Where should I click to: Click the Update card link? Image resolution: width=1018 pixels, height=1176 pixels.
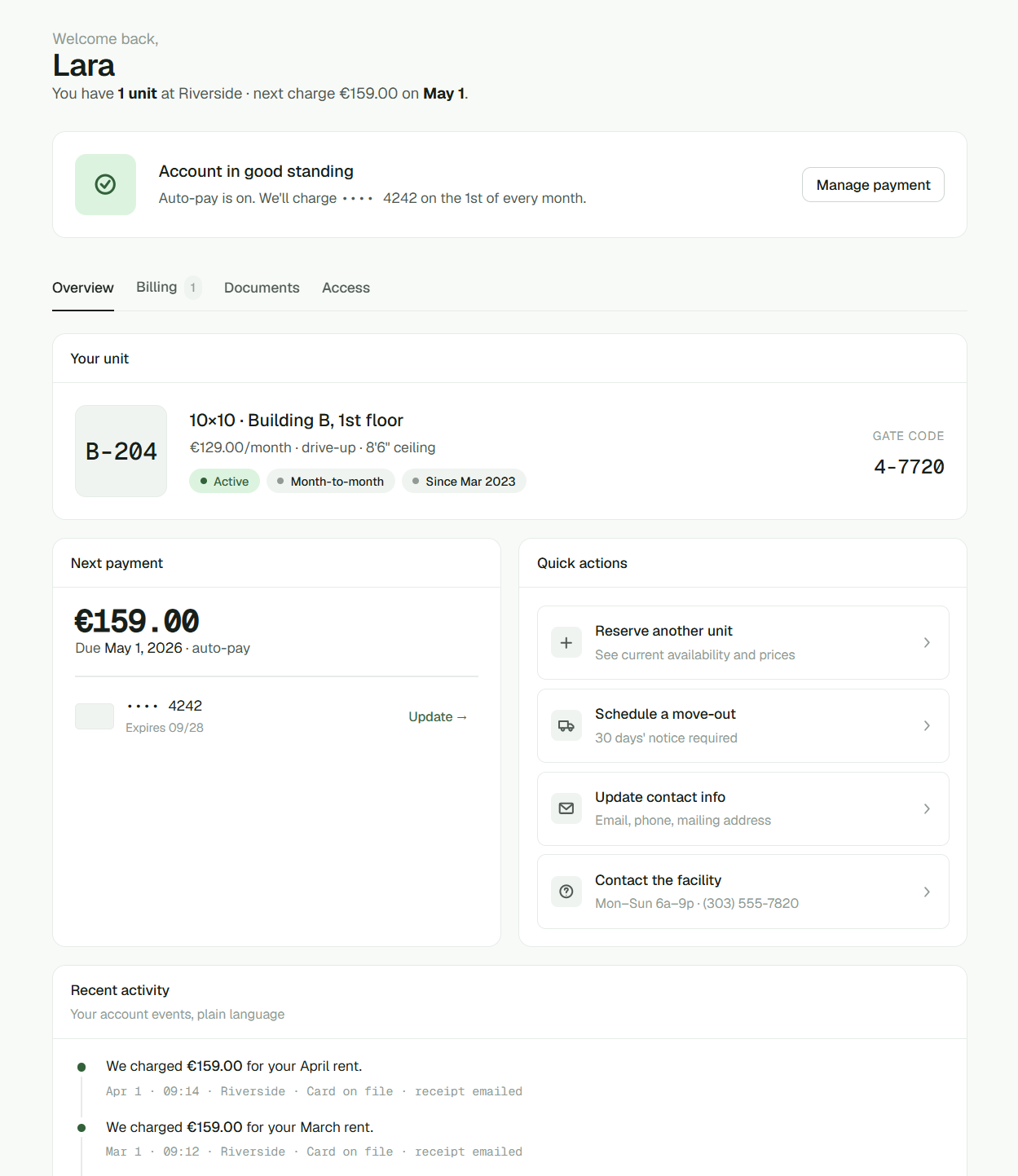point(438,716)
